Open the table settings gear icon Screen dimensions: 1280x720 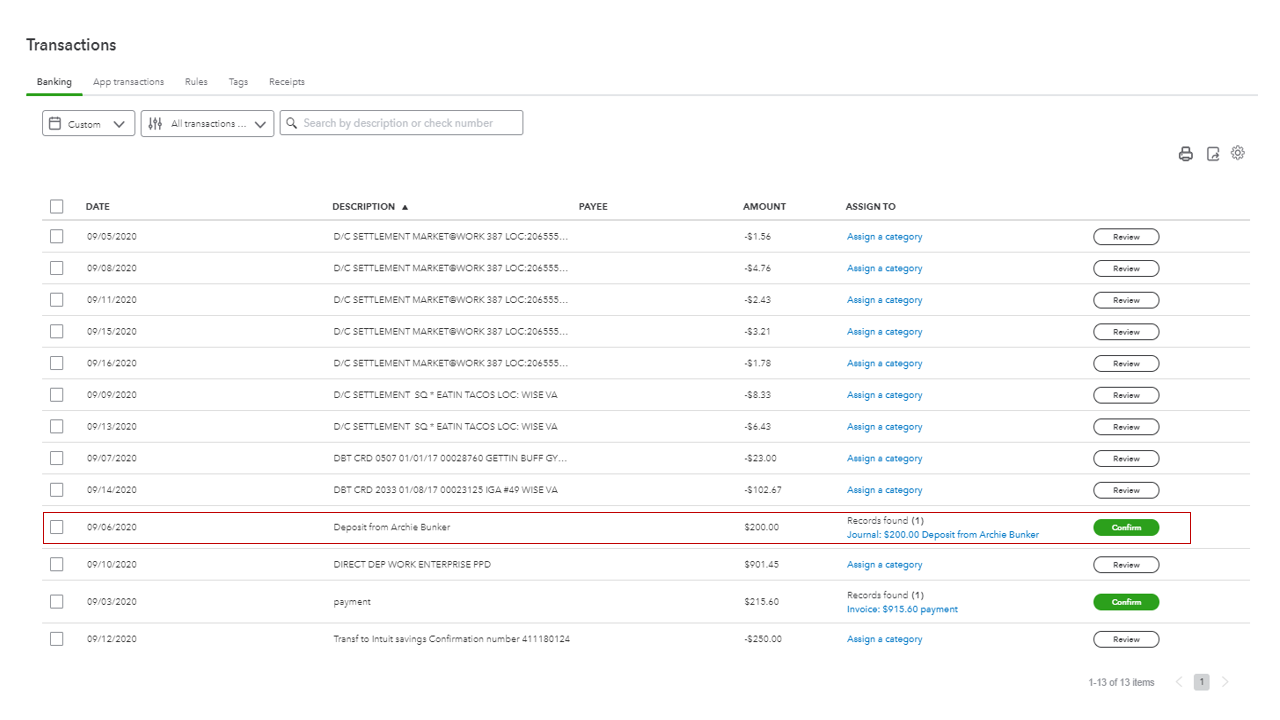pyautogui.click(x=1238, y=153)
